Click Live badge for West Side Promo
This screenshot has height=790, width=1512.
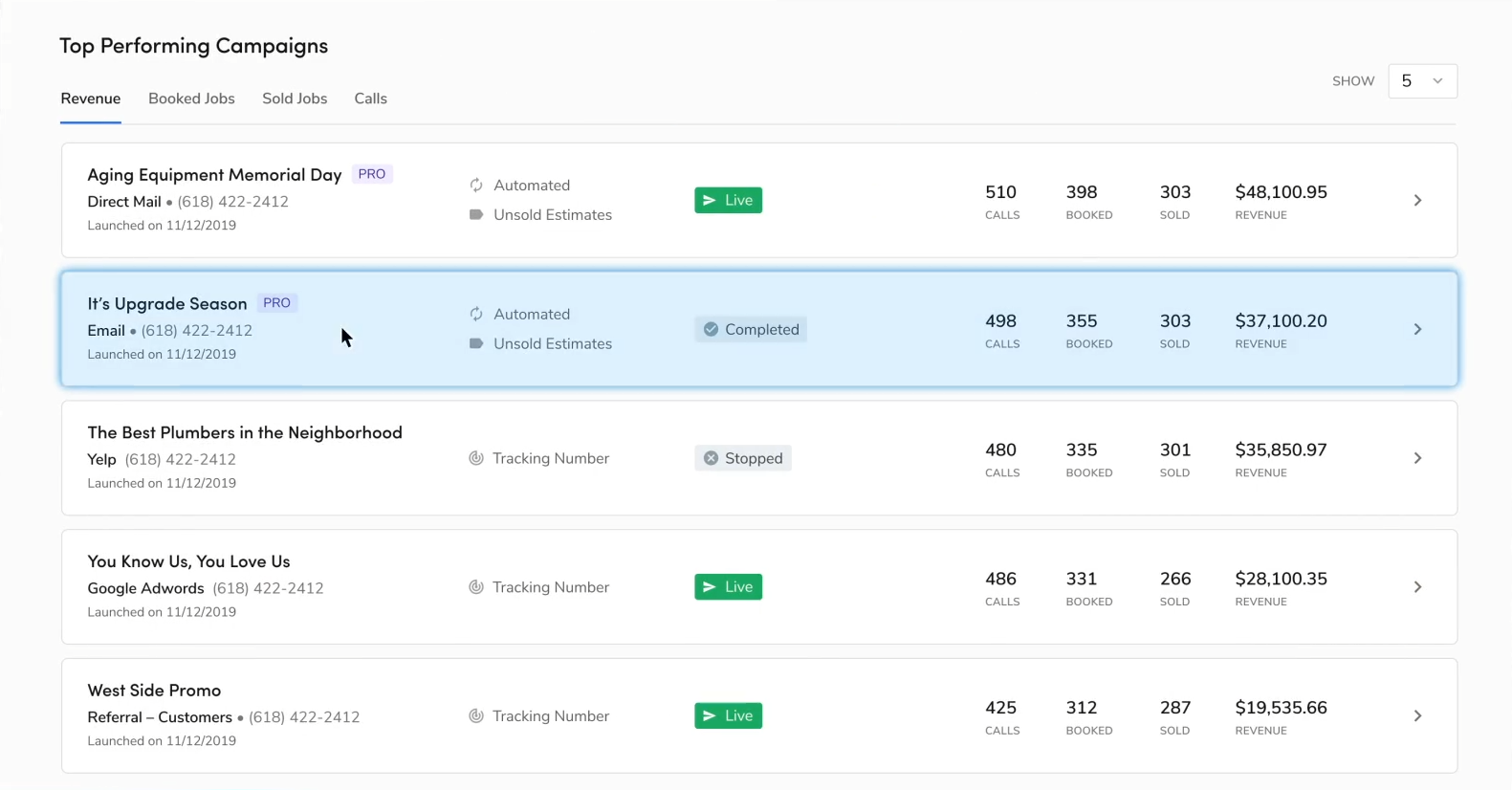click(728, 715)
